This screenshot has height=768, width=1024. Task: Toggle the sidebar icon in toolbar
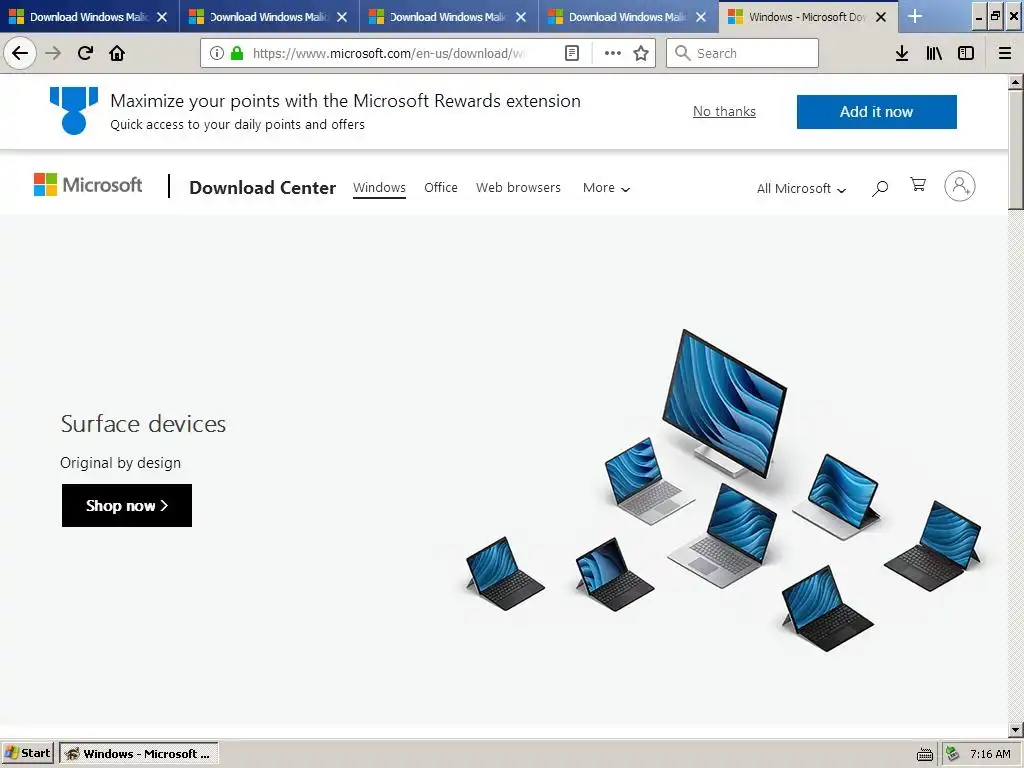click(x=966, y=53)
